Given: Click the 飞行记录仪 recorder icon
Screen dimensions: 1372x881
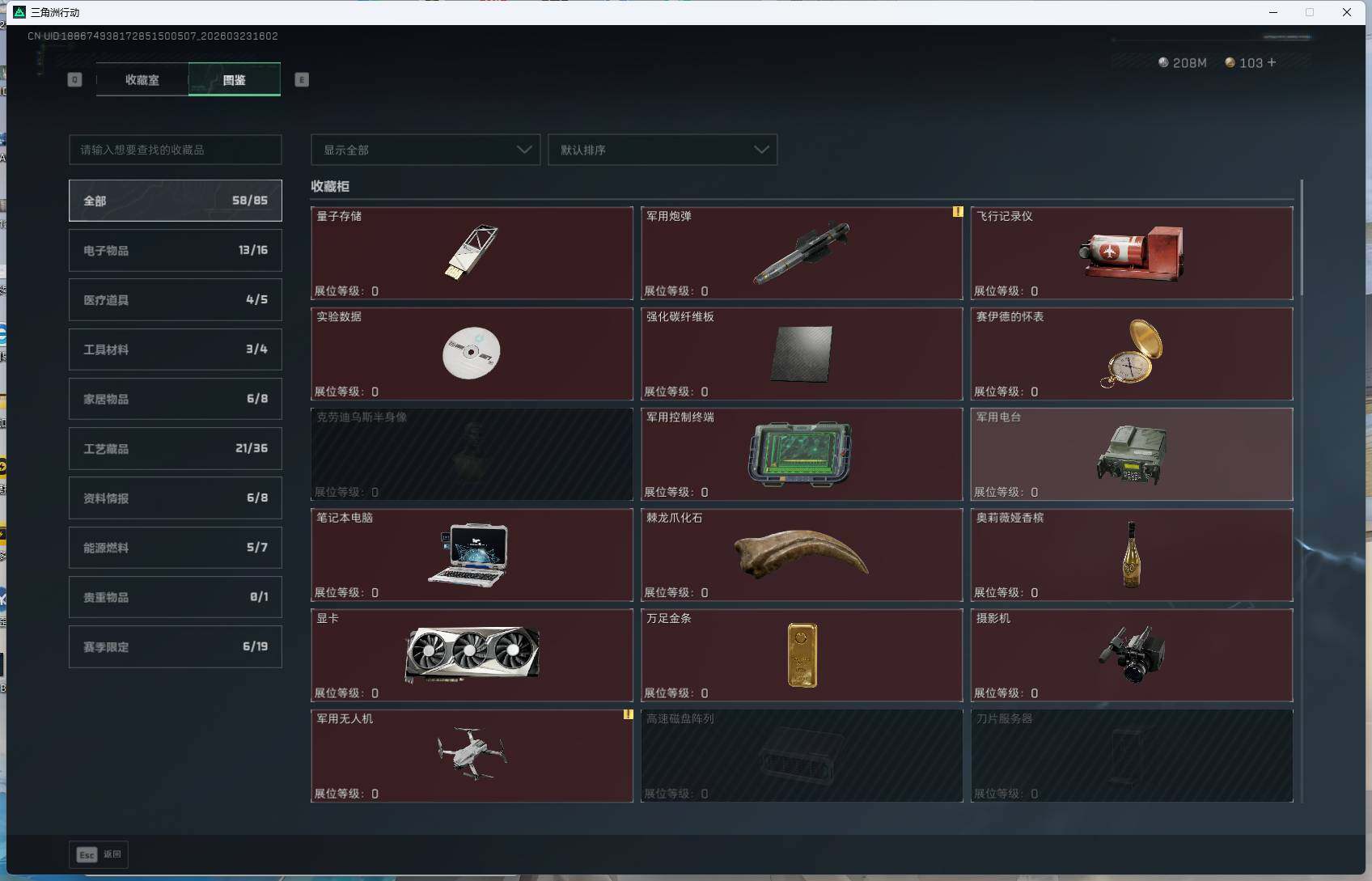Looking at the screenshot, I should (x=1132, y=252).
